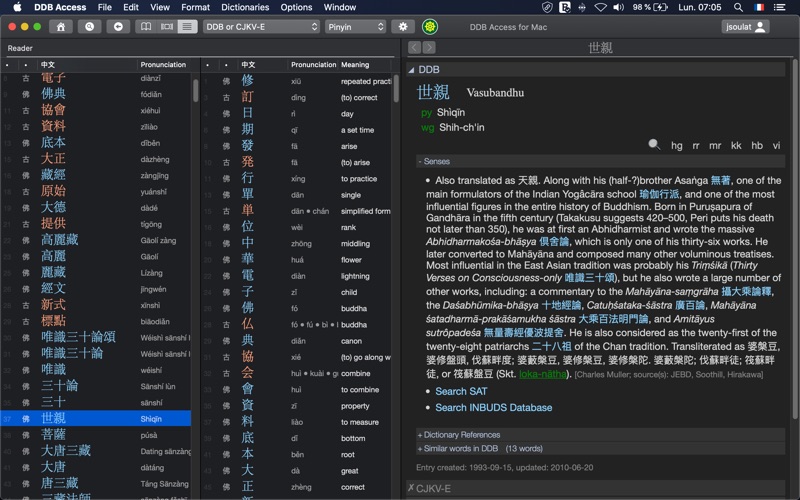Open the Apple menu
800x500 pixels.
[17, 7]
